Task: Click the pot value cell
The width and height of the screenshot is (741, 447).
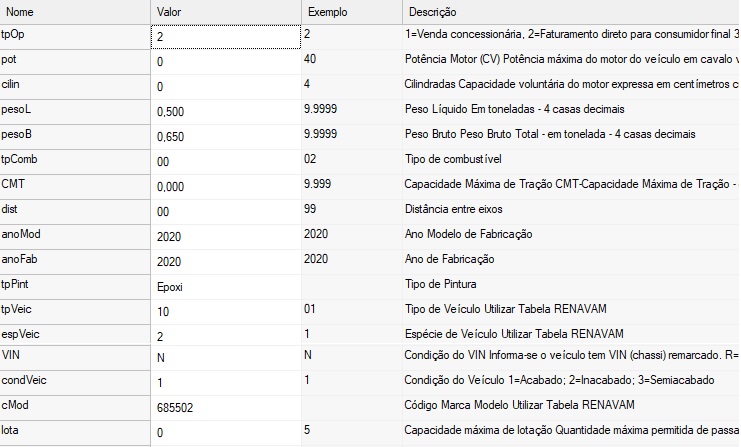Action: [225, 62]
